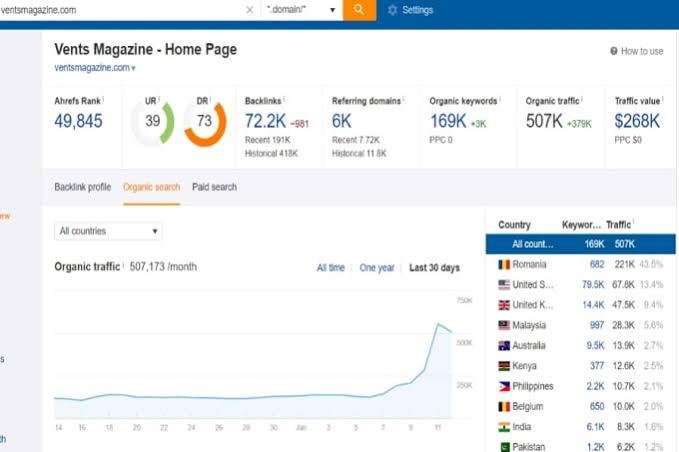Open Settings via the gear icon

(x=392, y=10)
